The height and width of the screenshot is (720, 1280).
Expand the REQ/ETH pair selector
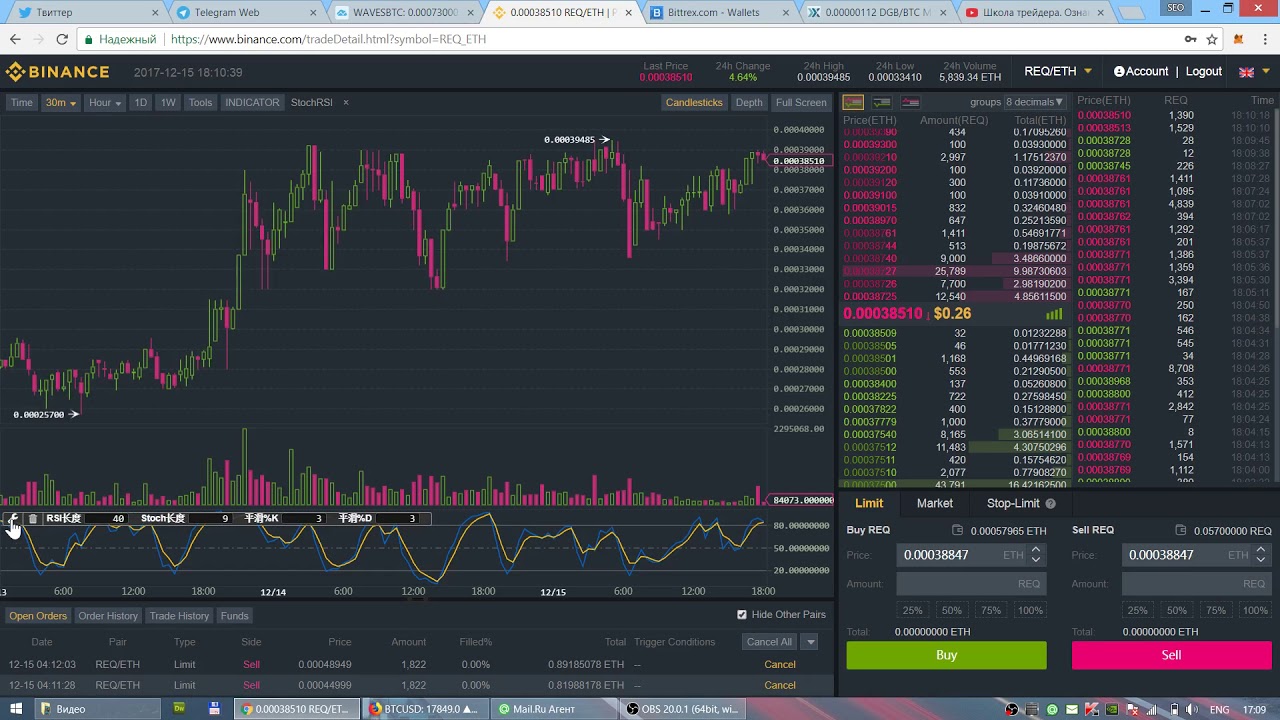click(1058, 72)
